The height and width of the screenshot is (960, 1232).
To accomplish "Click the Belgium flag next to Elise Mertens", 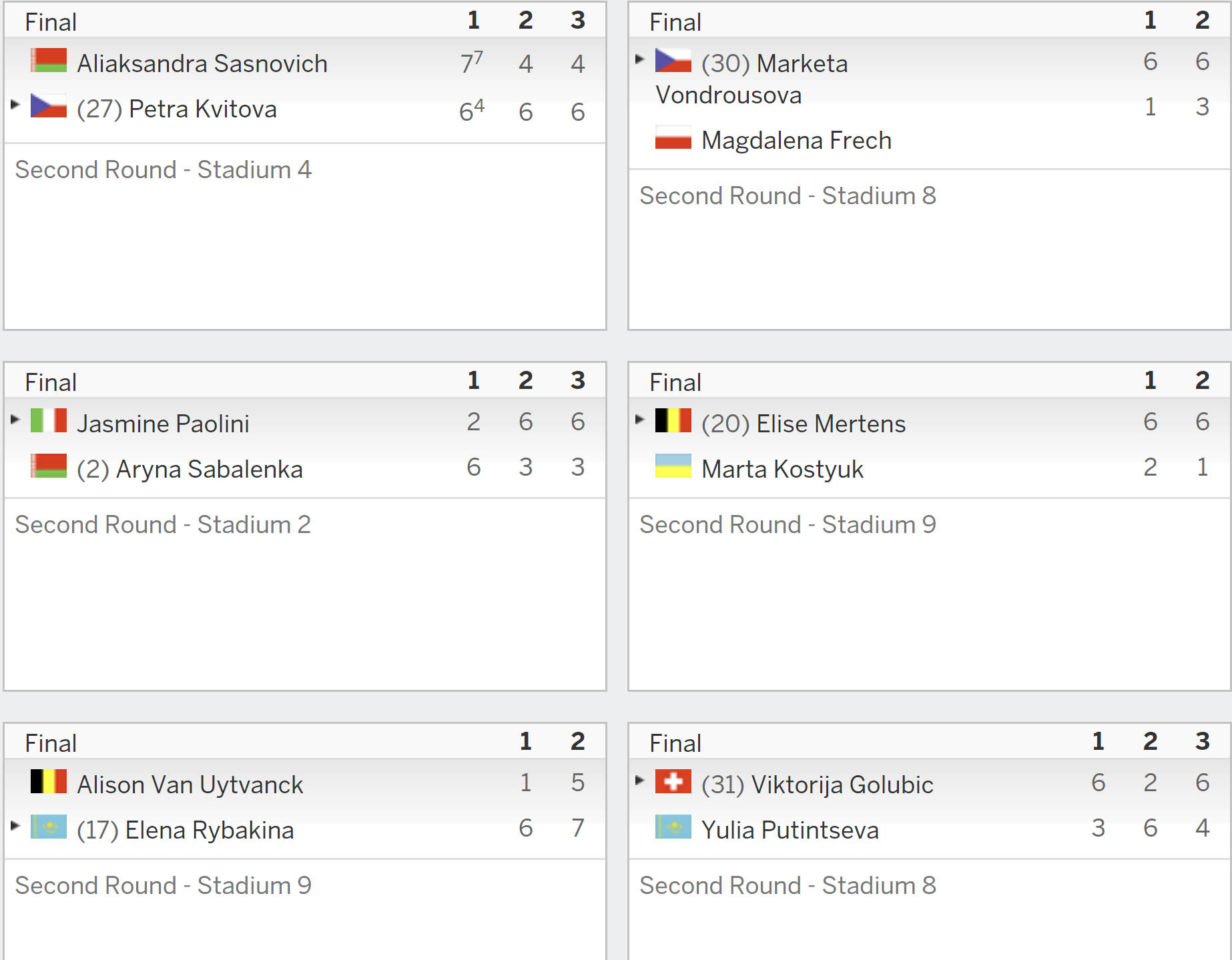I will [673, 420].
